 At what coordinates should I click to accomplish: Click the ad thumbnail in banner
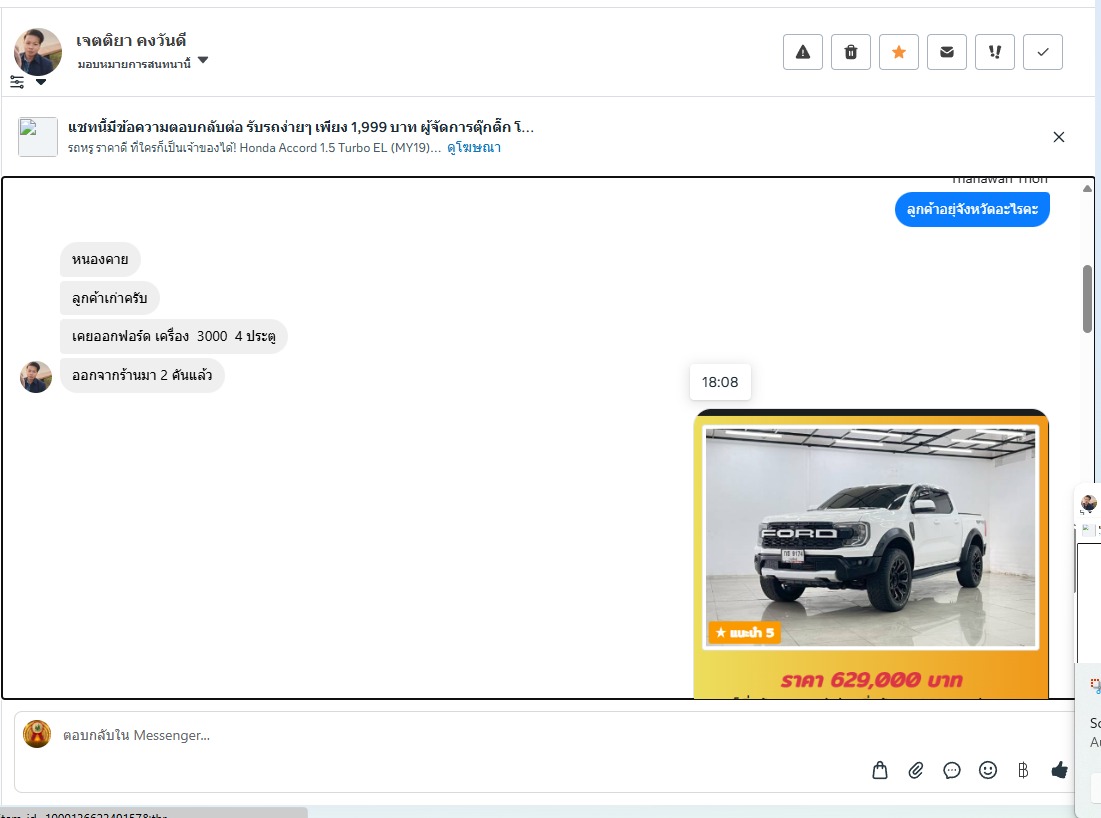coord(38,137)
